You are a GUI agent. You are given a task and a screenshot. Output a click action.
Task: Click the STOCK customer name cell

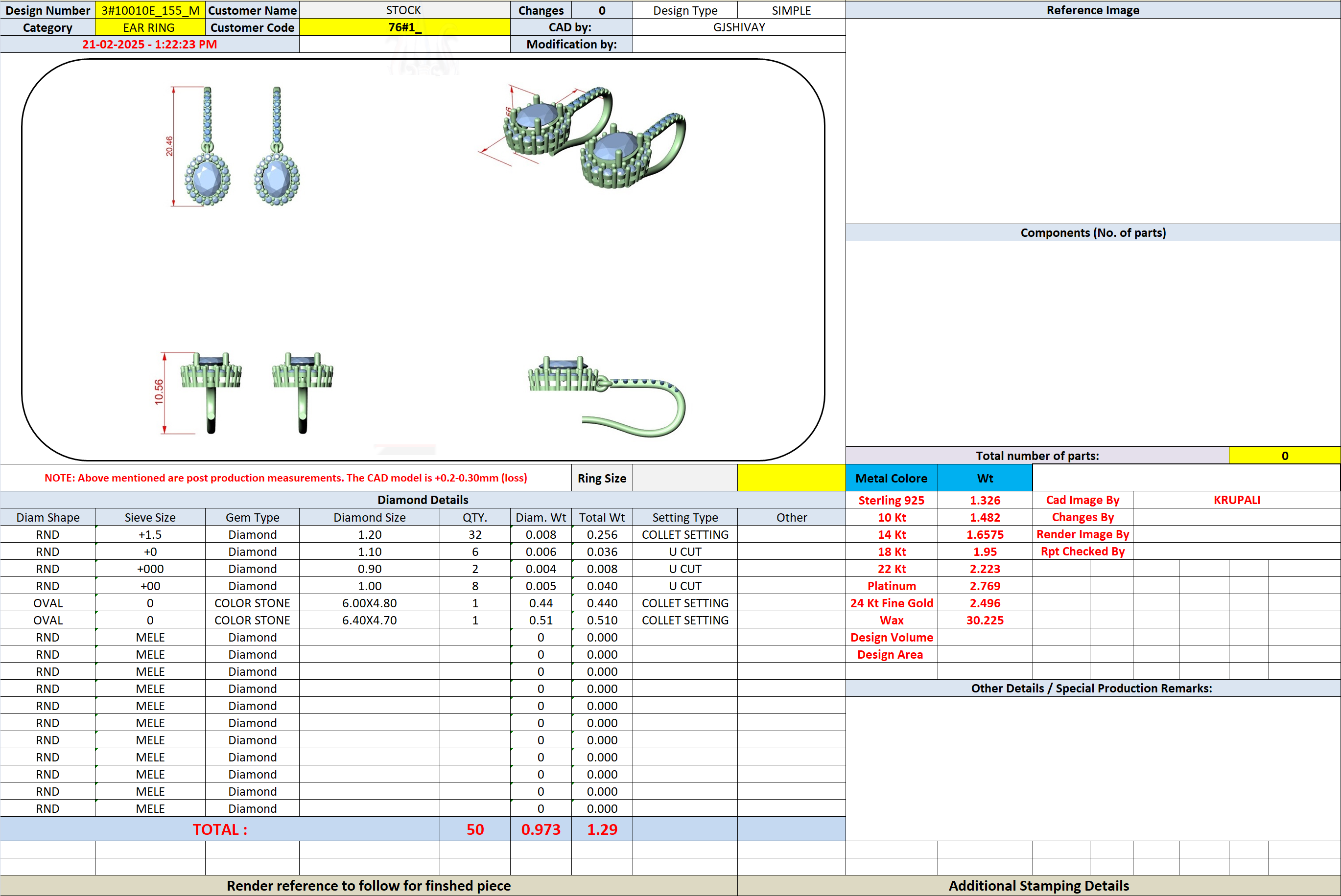[x=404, y=10]
